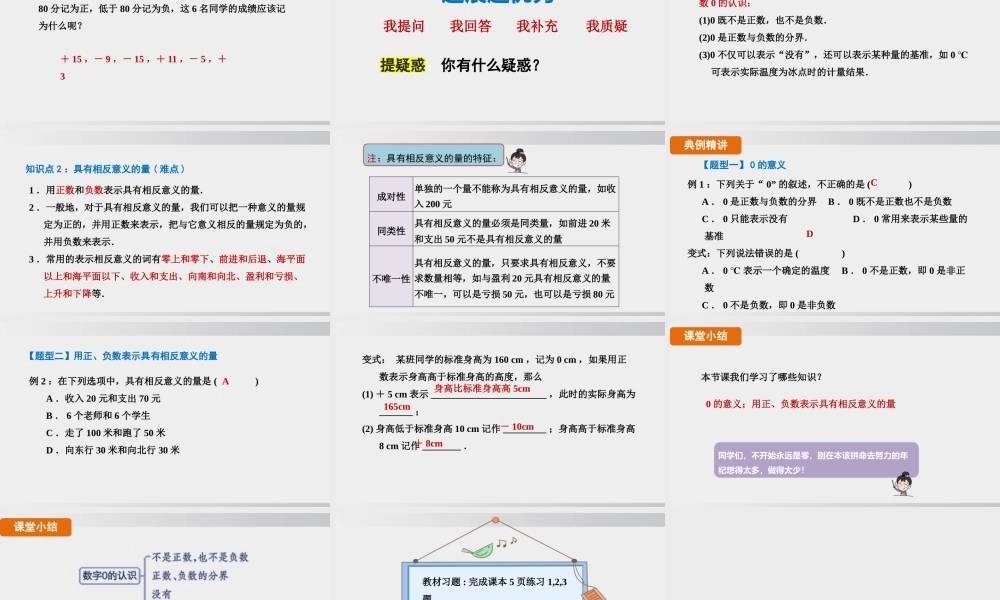Click the mind map branch 正数、负数的分界
1000x600 pixels.
[190, 576]
